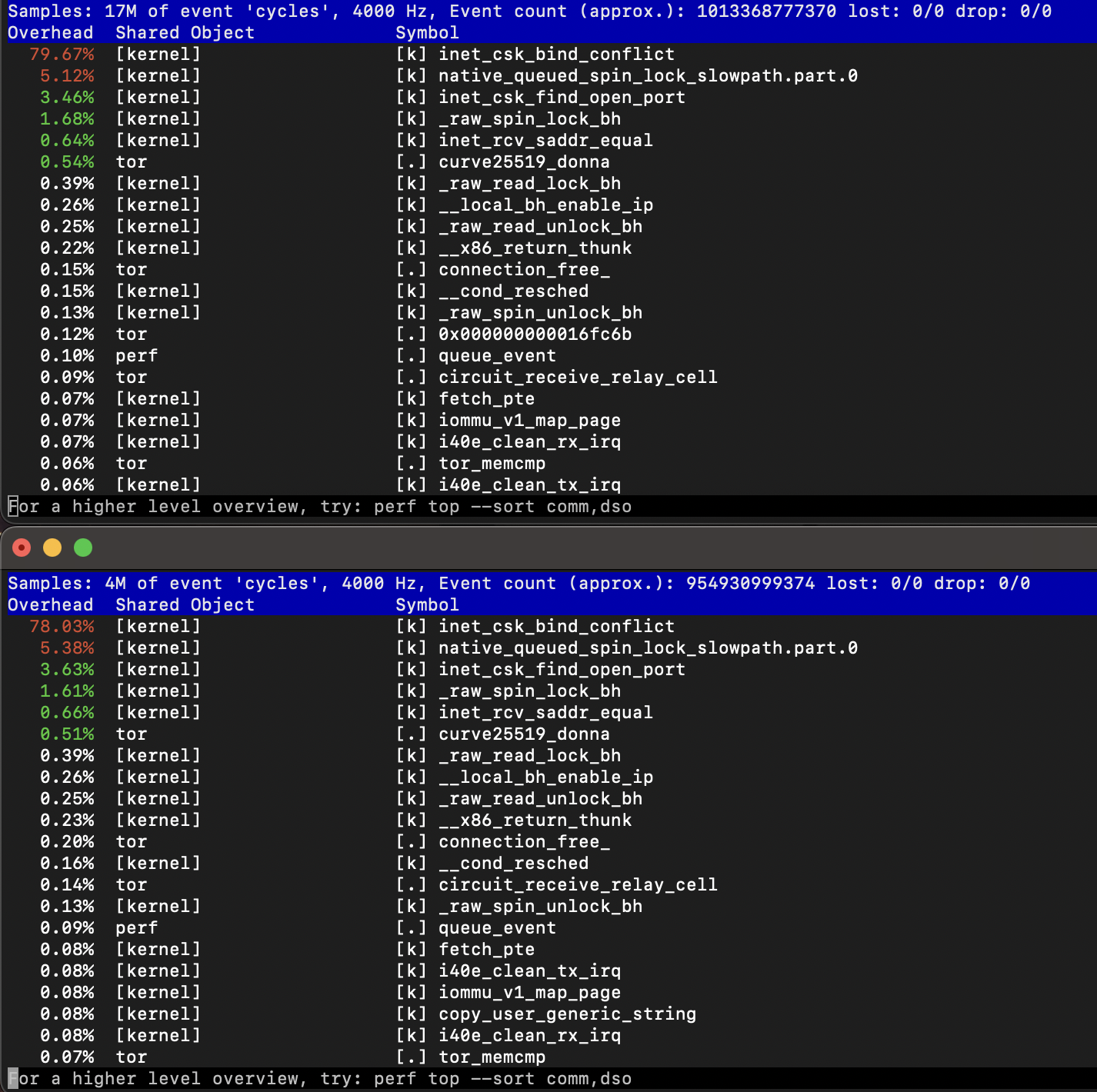Click the event count value 954930999374
The height and width of the screenshot is (1092, 1097).
750,584
